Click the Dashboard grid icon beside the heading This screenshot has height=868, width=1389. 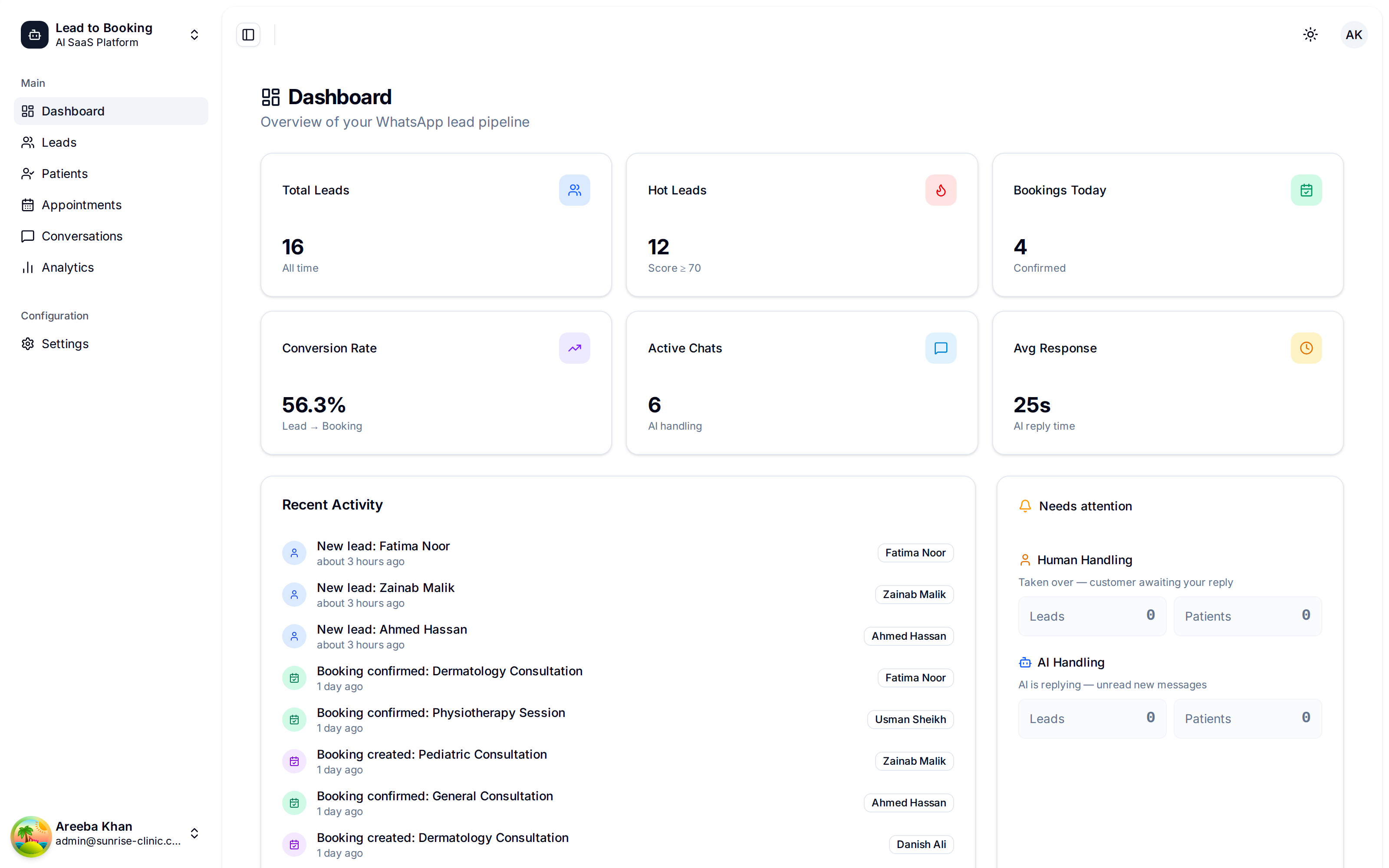point(270,97)
